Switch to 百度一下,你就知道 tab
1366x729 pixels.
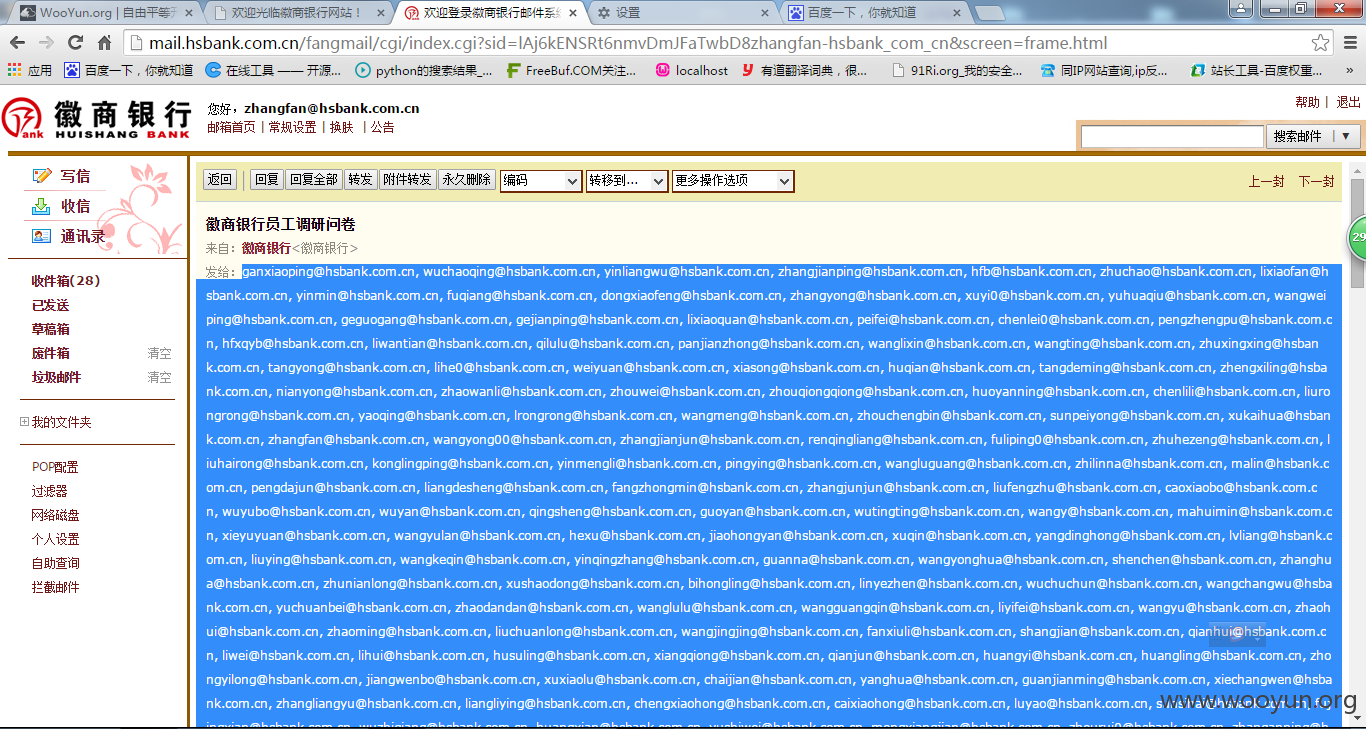(x=872, y=13)
